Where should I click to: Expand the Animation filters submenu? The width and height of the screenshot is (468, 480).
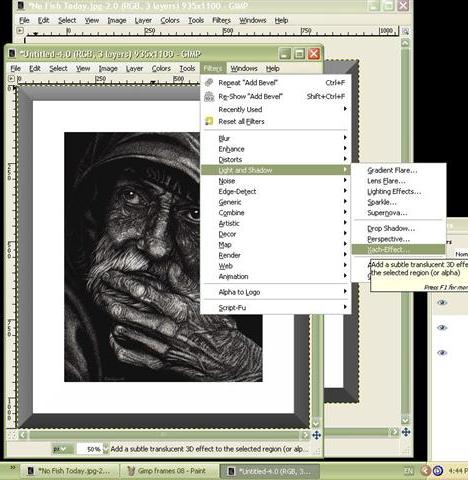tap(276, 276)
